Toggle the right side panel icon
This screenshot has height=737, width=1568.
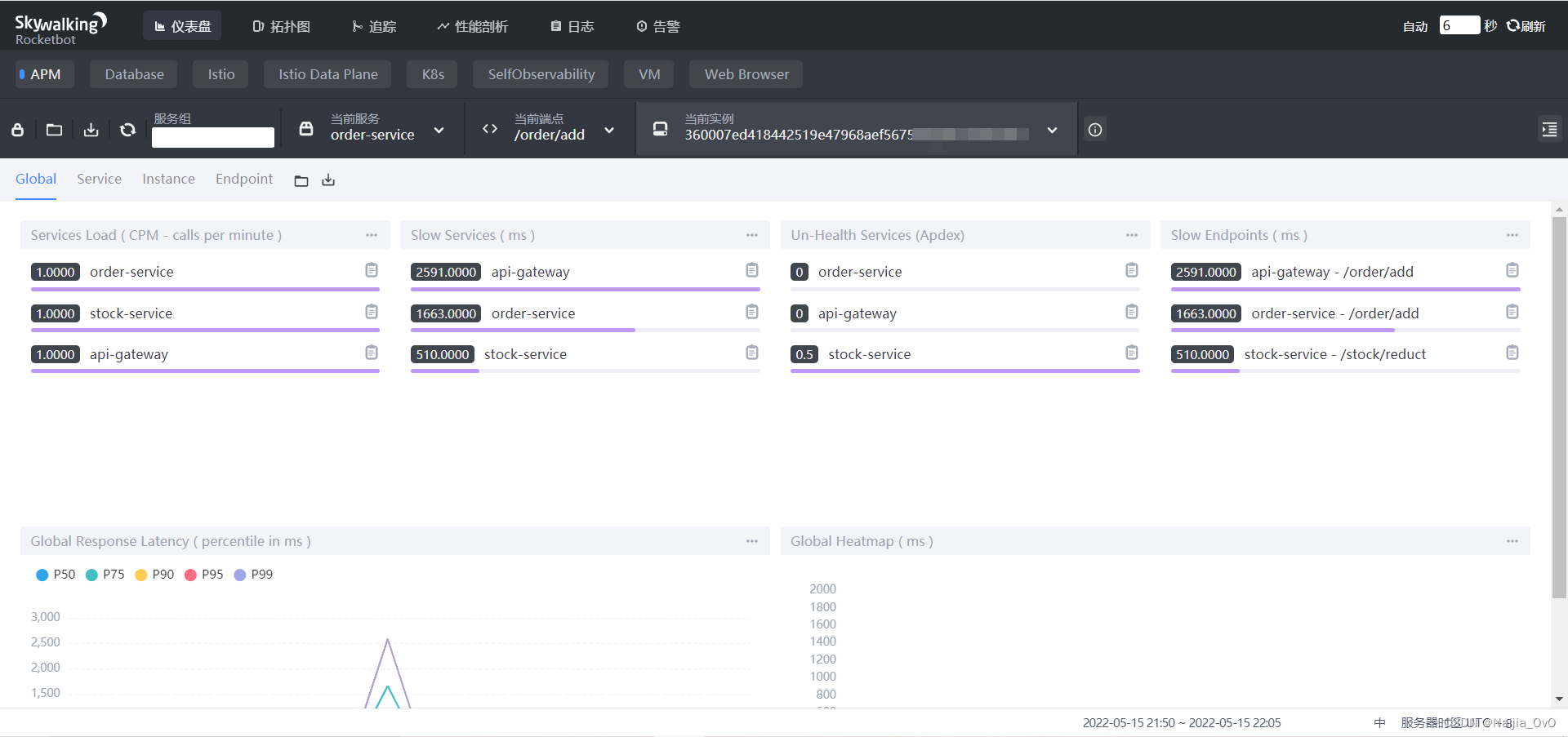pyautogui.click(x=1549, y=129)
